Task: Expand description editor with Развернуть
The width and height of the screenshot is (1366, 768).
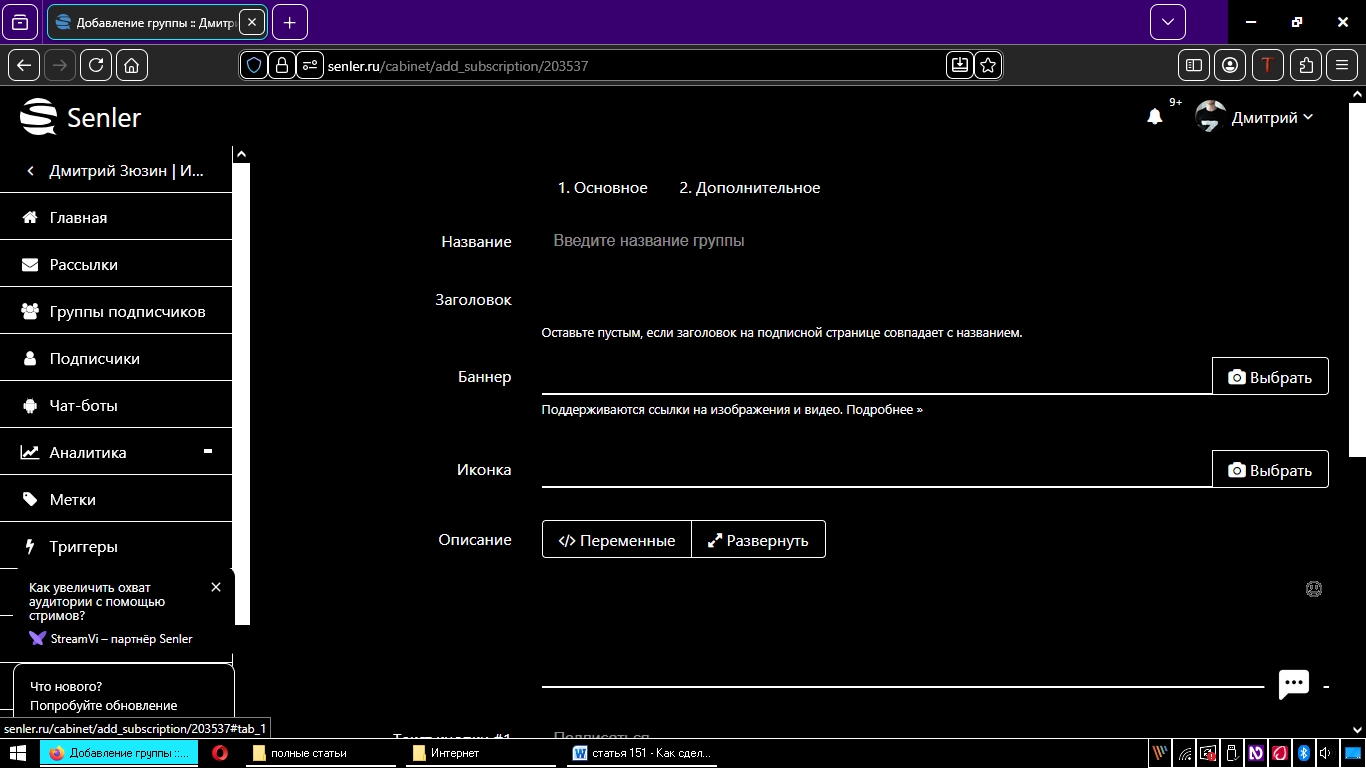Action: click(758, 540)
